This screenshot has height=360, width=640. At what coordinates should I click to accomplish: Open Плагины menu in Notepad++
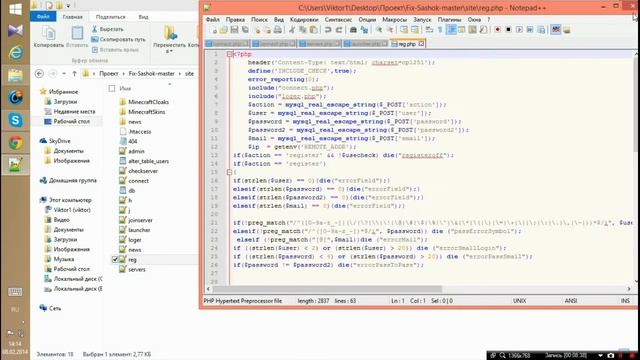tap(449, 20)
